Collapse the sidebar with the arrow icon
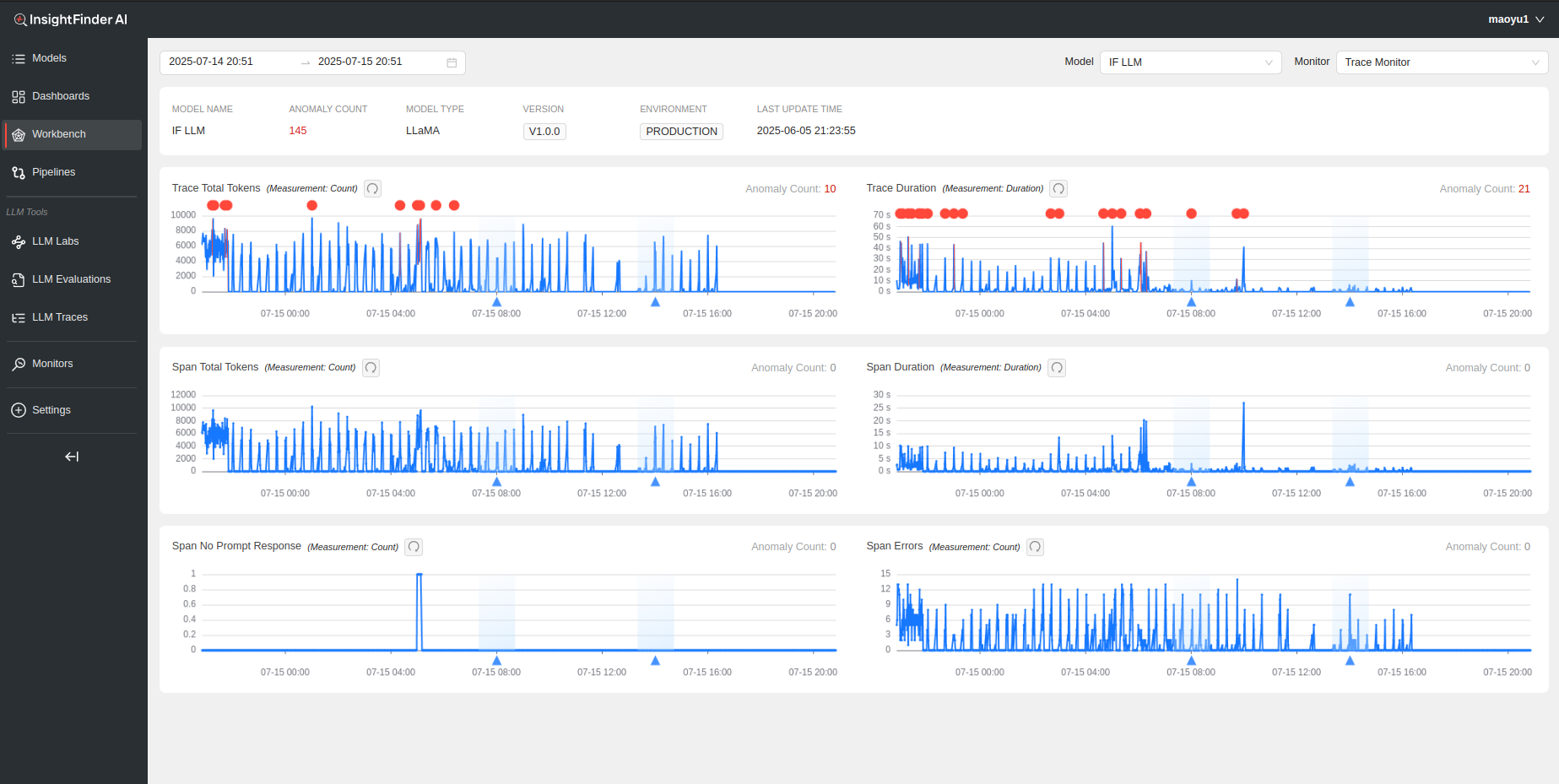The image size is (1559, 784). [x=72, y=457]
